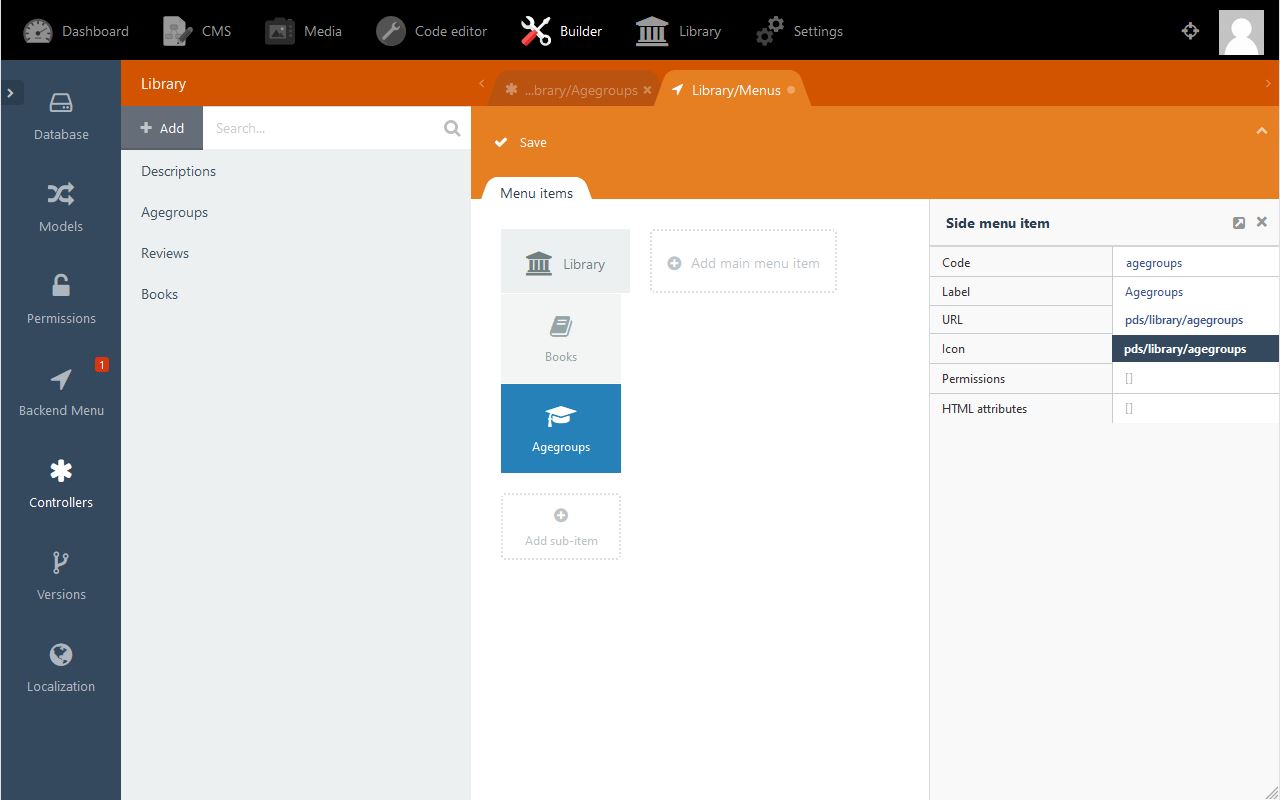
Task: Select the Books side menu item
Action: [x=561, y=338]
